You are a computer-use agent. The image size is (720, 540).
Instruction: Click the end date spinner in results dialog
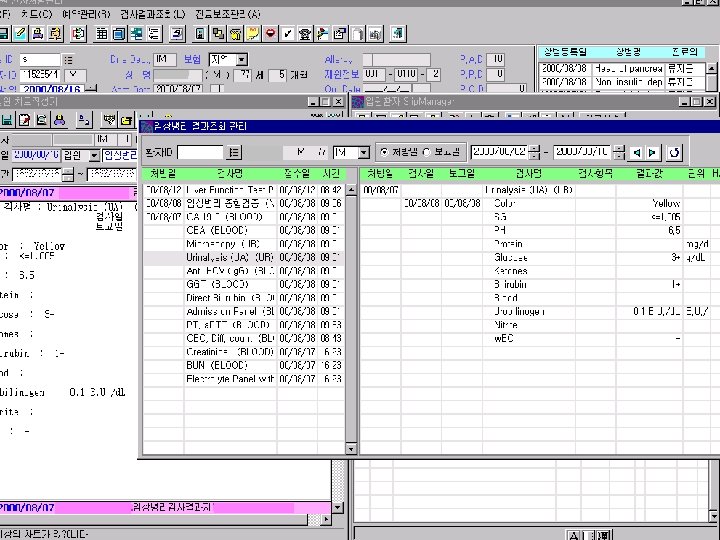(x=619, y=152)
